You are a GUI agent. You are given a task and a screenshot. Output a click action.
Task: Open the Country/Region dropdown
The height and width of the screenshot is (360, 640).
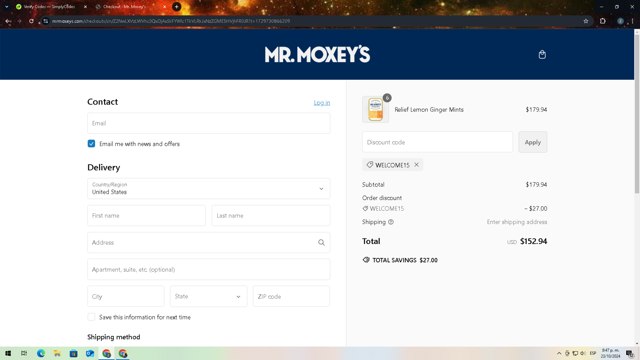click(x=209, y=189)
